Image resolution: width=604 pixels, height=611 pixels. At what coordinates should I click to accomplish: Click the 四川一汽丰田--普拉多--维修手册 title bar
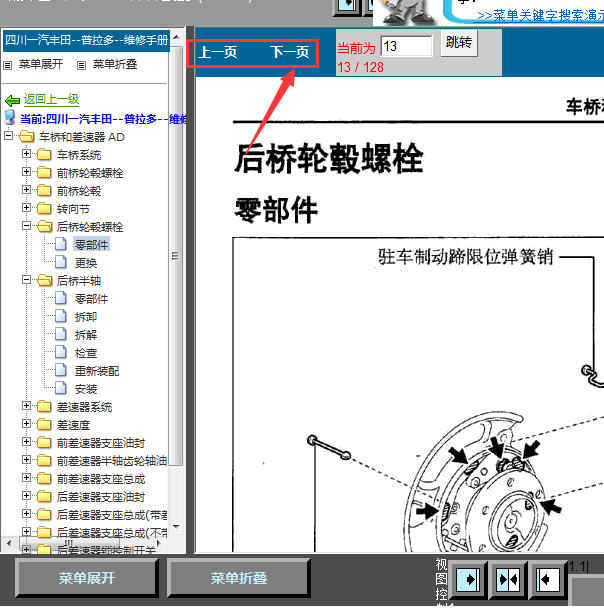tap(86, 40)
